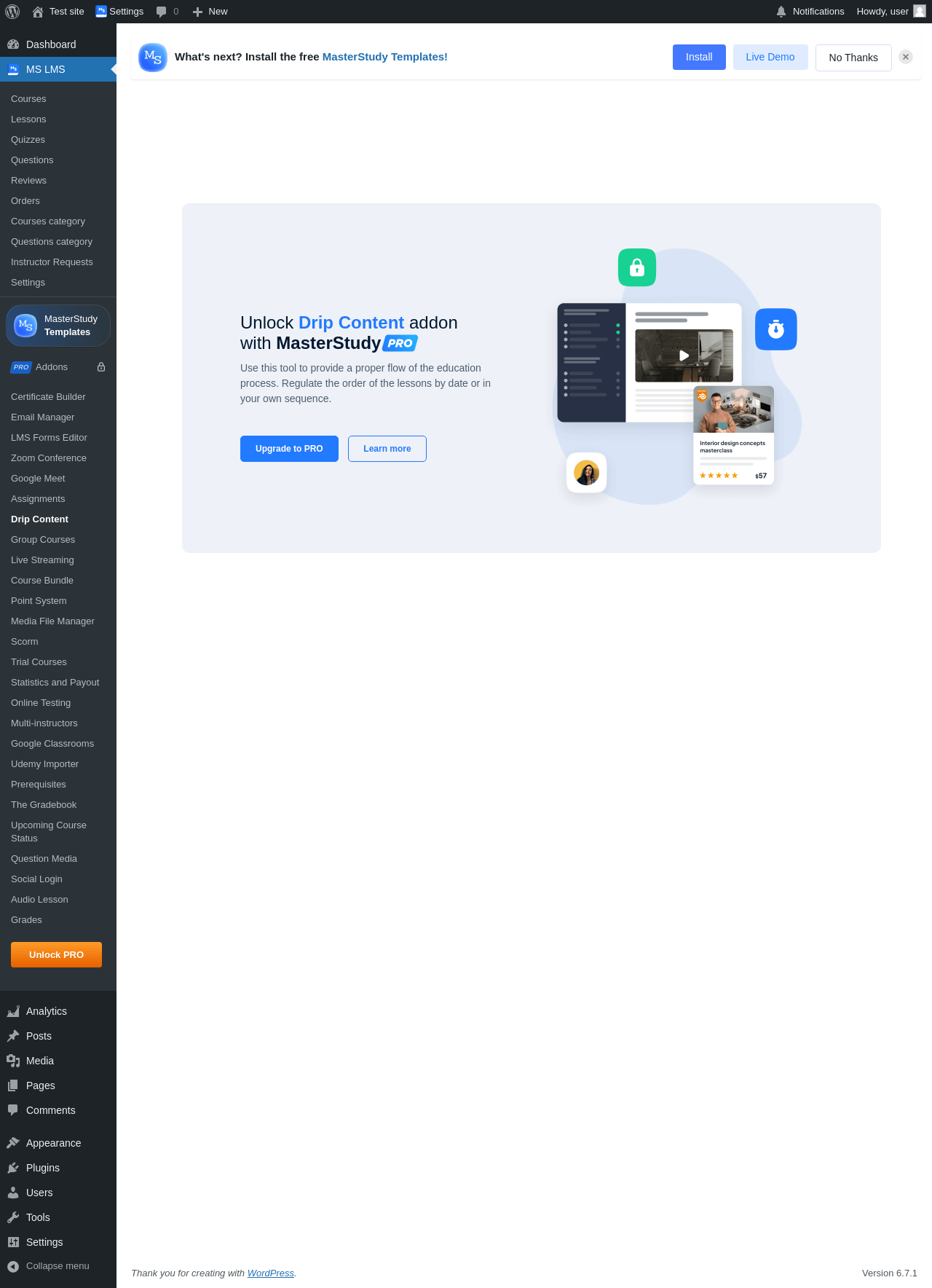Open The Gradebook addon

[x=44, y=805]
